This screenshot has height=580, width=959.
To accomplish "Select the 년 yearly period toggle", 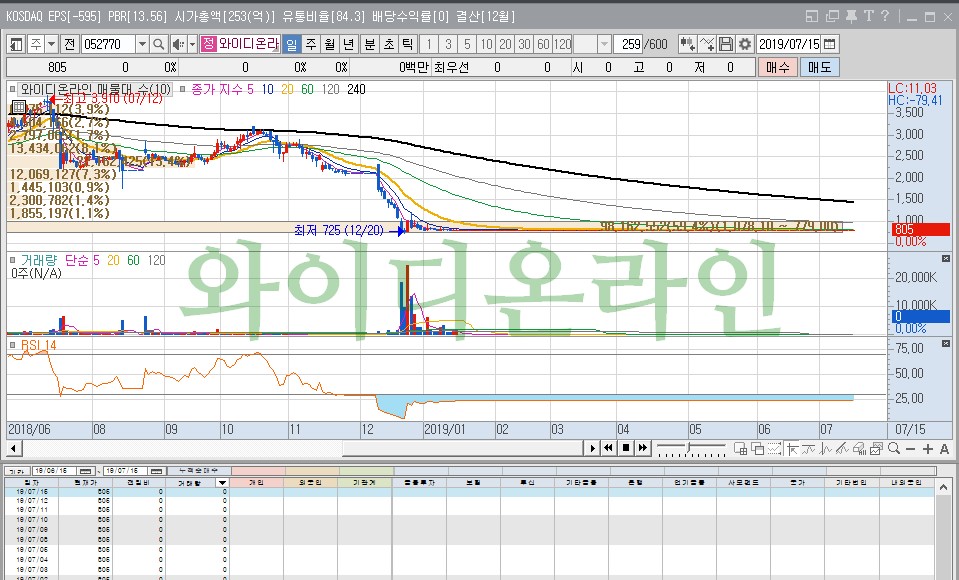I will (349, 44).
